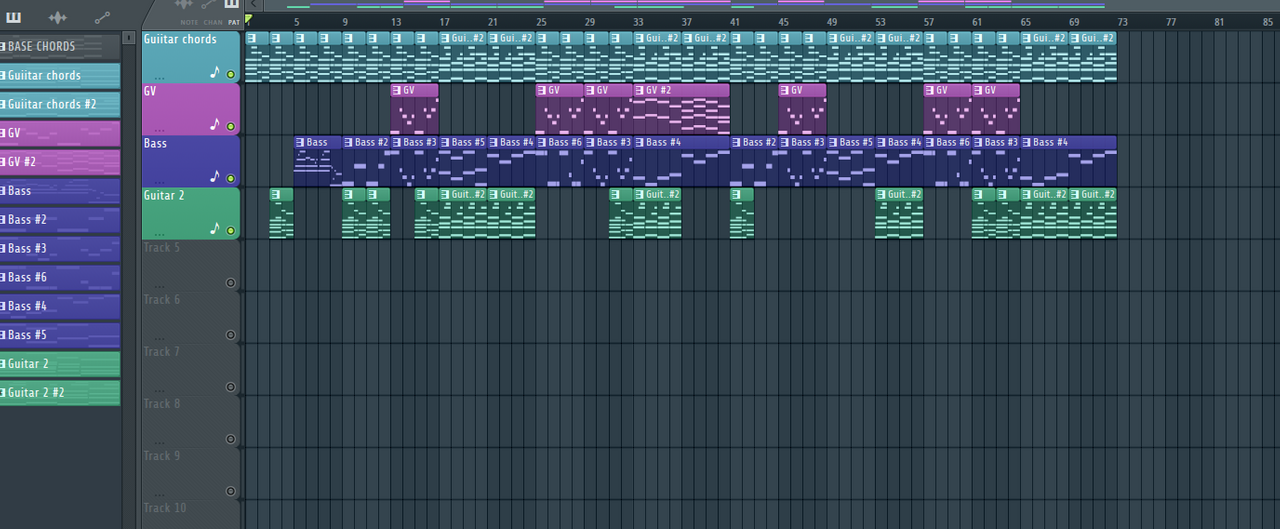
Task: Mute the Guiitar chords track via green LED
Action: [x=231, y=75]
